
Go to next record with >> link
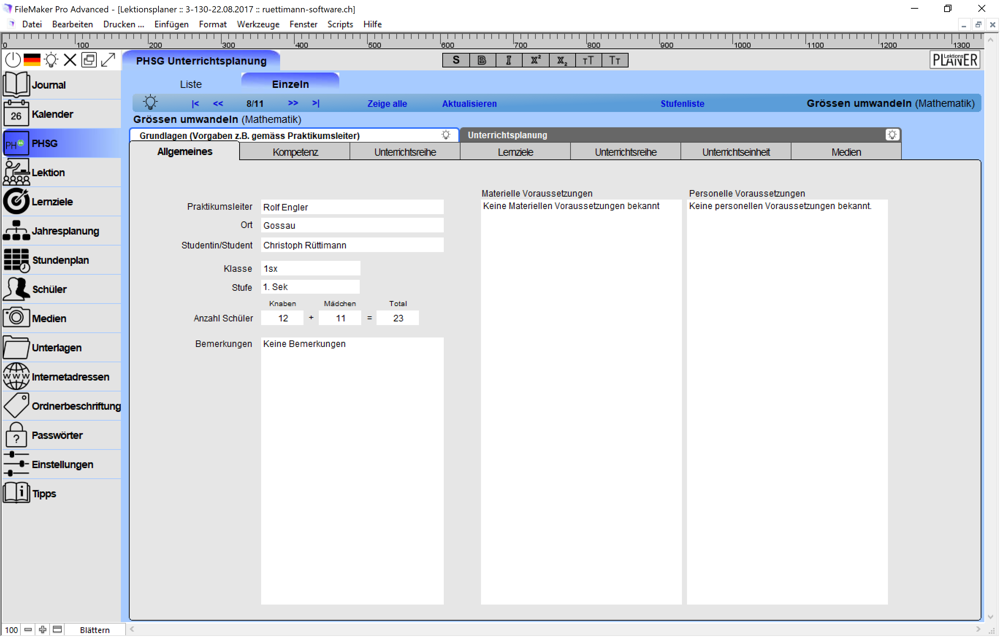[x=293, y=103]
